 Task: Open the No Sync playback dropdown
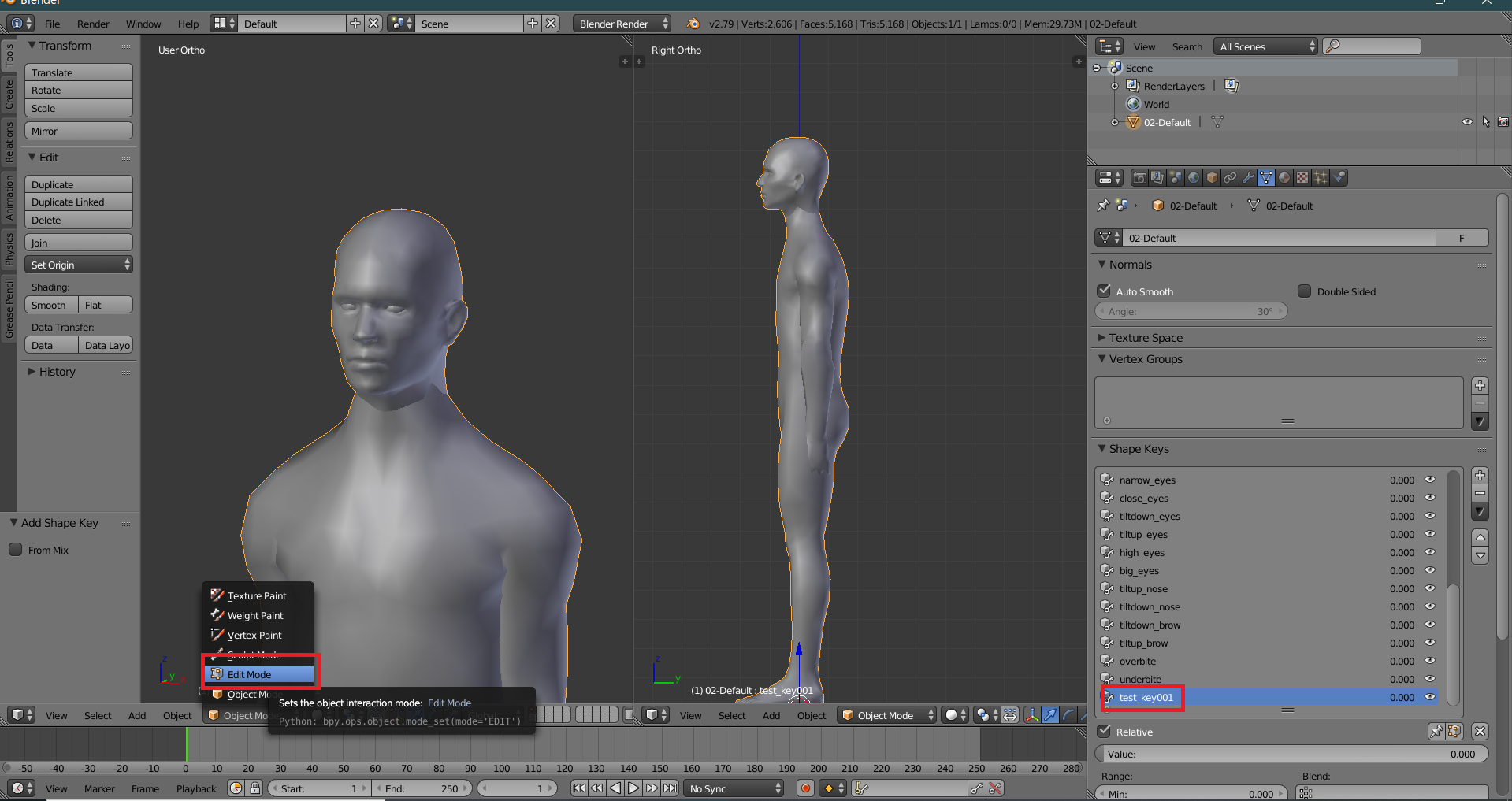point(734,788)
